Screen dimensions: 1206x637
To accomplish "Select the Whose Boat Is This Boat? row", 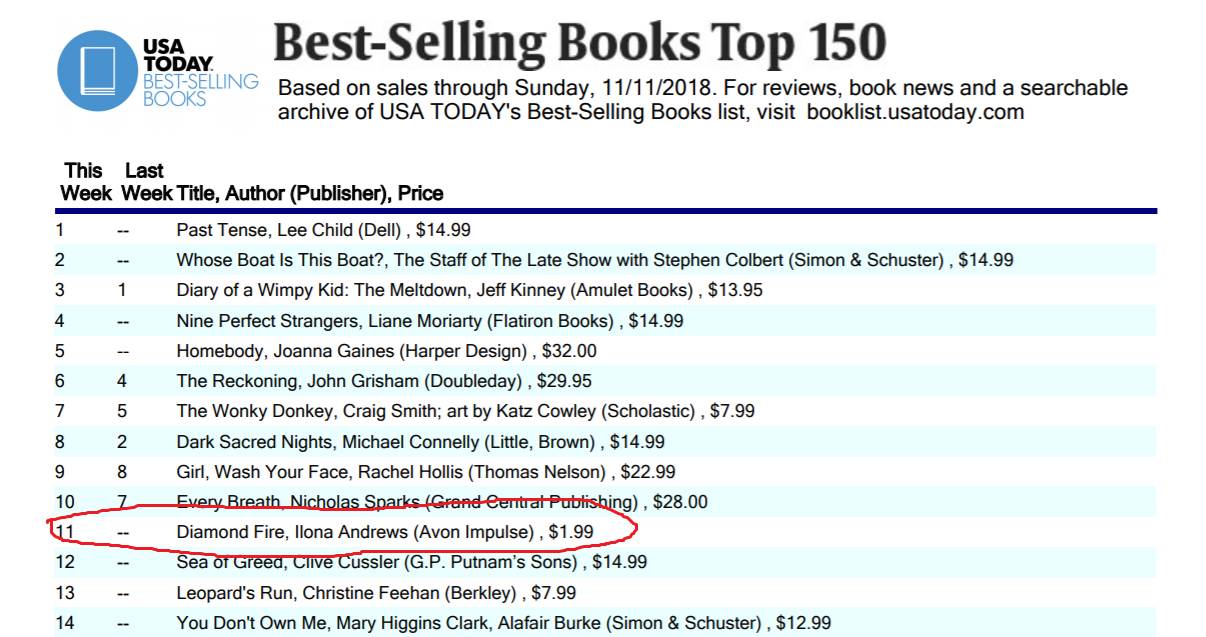I will 605,260.
